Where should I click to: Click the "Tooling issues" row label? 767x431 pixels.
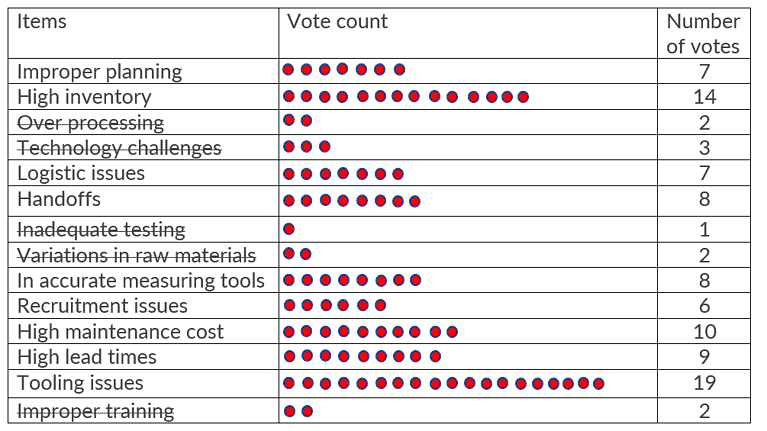(80, 383)
